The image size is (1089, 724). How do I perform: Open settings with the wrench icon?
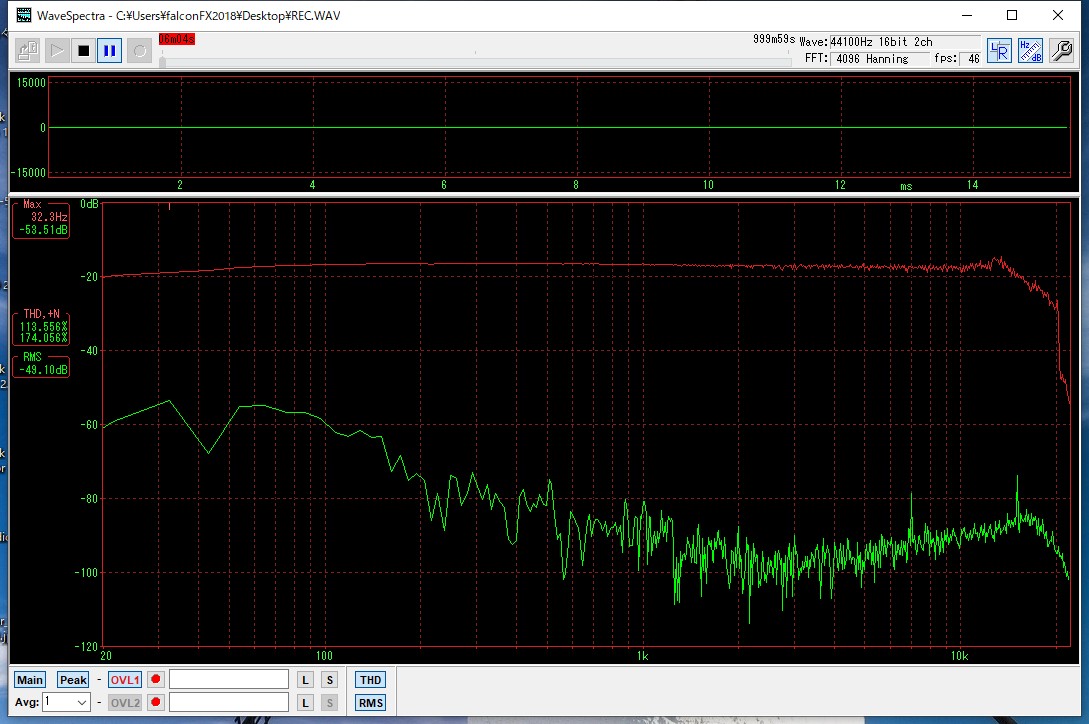coord(1061,51)
